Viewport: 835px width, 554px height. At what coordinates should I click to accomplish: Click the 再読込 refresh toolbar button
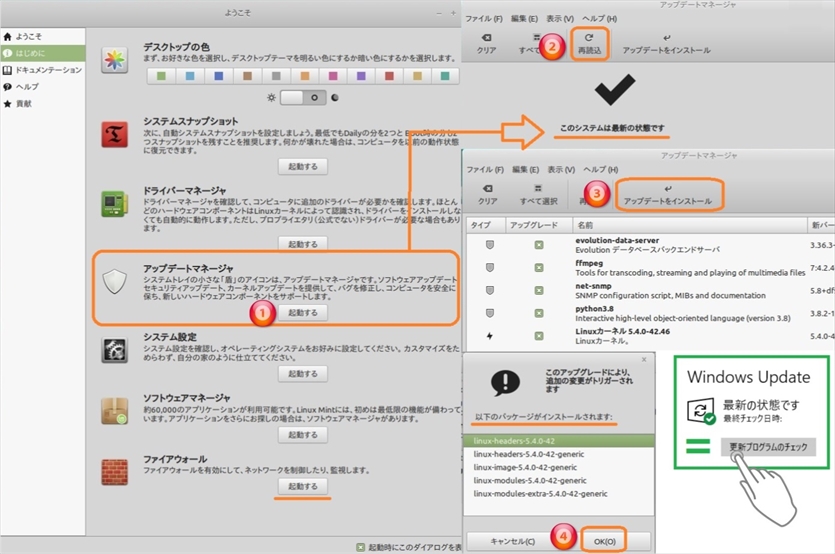pyautogui.click(x=590, y=44)
